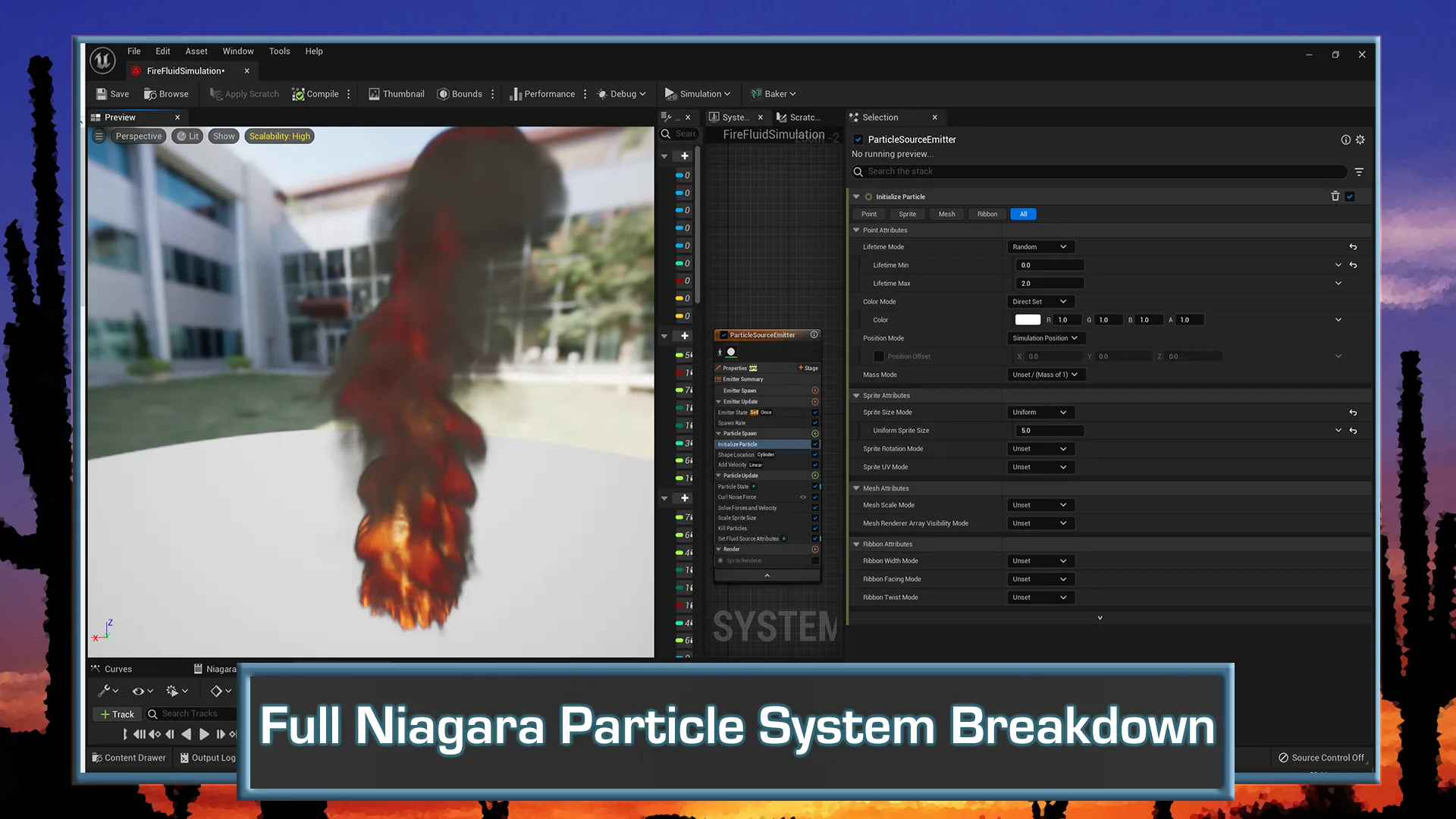Click the Compile icon in the toolbar
This screenshot has width=1456, height=819.
pos(300,93)
